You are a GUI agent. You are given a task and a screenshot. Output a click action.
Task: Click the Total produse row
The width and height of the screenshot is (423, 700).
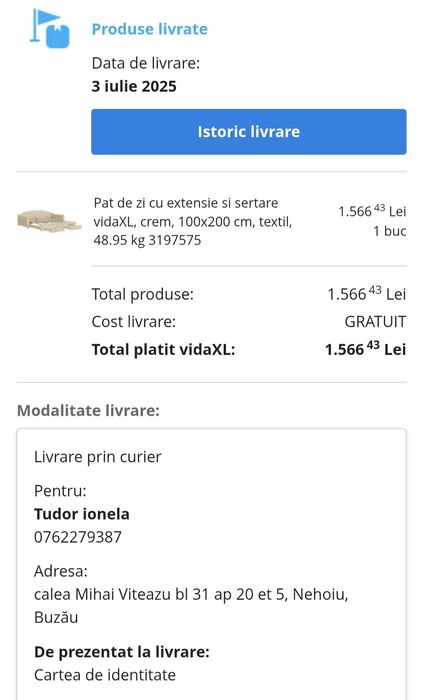click(x=249, y=294)
